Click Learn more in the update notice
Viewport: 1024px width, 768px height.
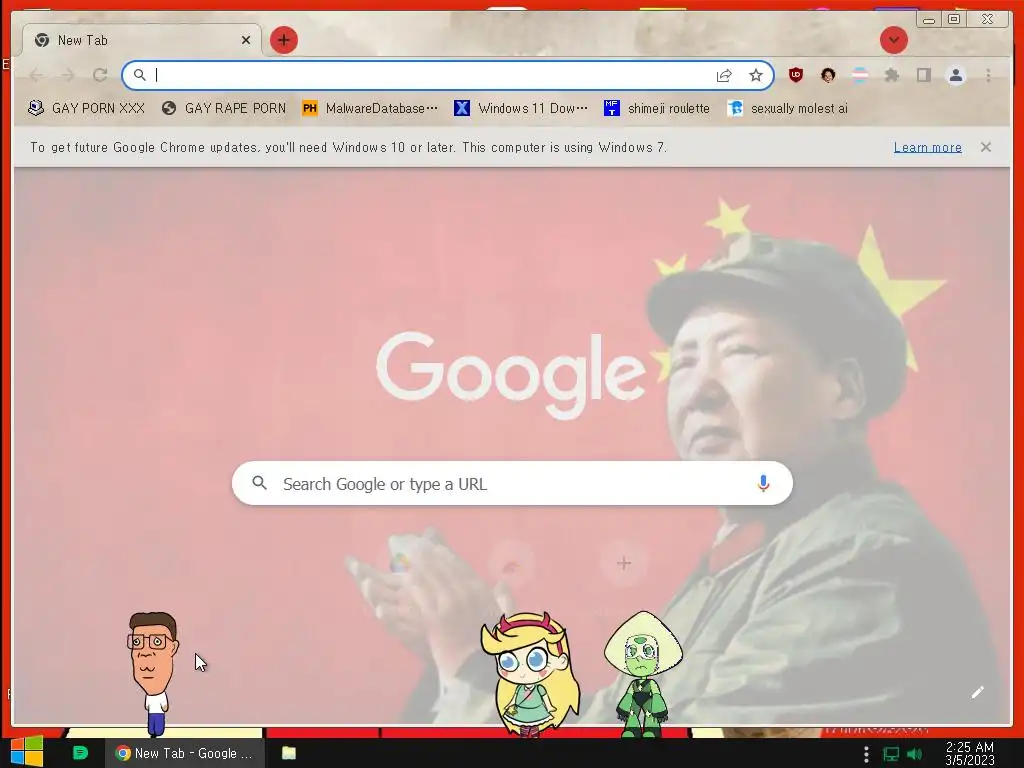click(x=927, y=148)
